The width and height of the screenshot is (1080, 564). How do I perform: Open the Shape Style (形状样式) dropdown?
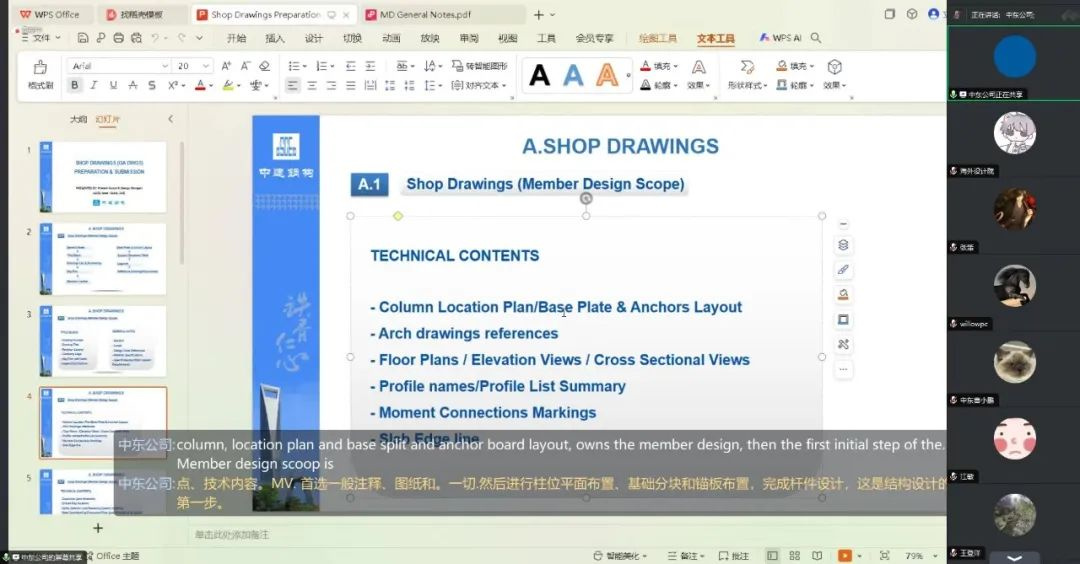click(x=747, y=85)
